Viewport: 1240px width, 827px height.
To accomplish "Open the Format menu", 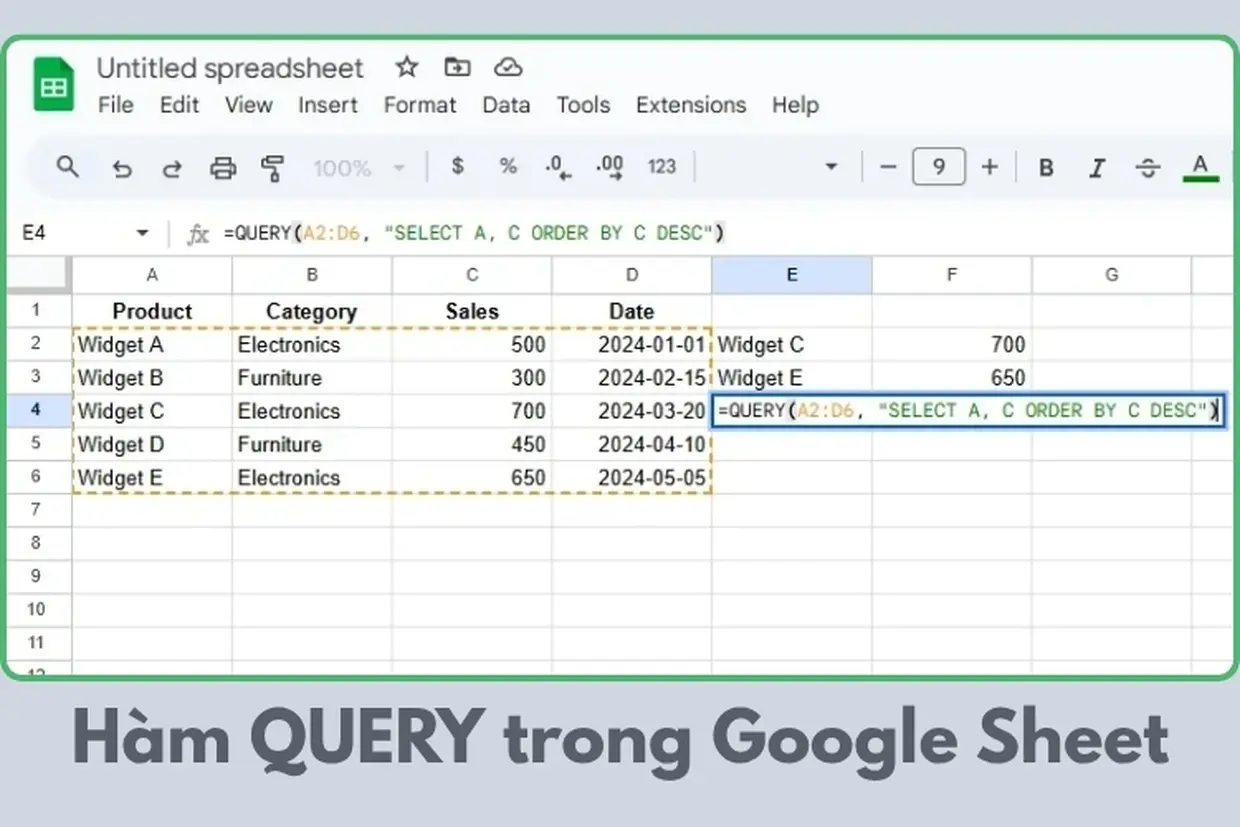I will tap(420, 105).
